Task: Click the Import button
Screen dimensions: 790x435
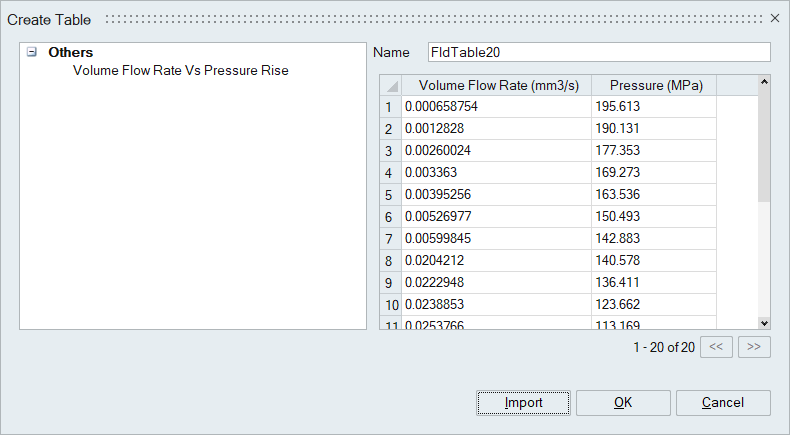Action: click(x=524, y=403)
